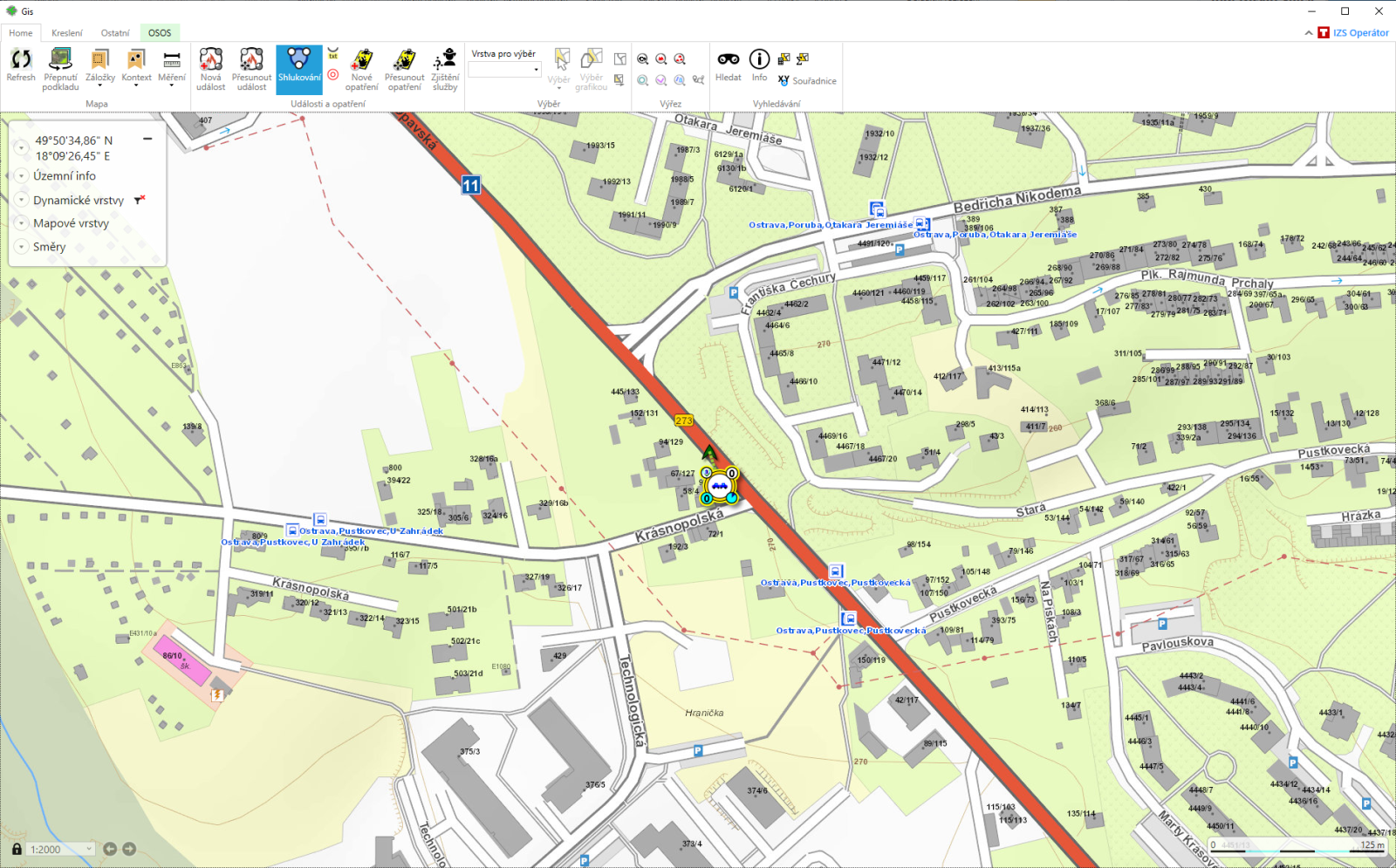Open the Měření dropdown arrow

tap(172, 85)
